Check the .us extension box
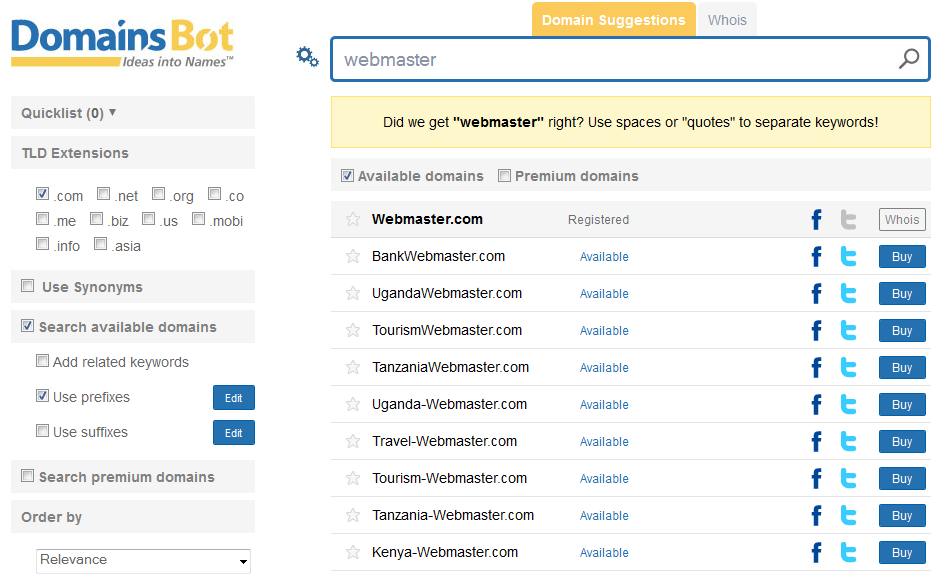 [x=149, y=219]
